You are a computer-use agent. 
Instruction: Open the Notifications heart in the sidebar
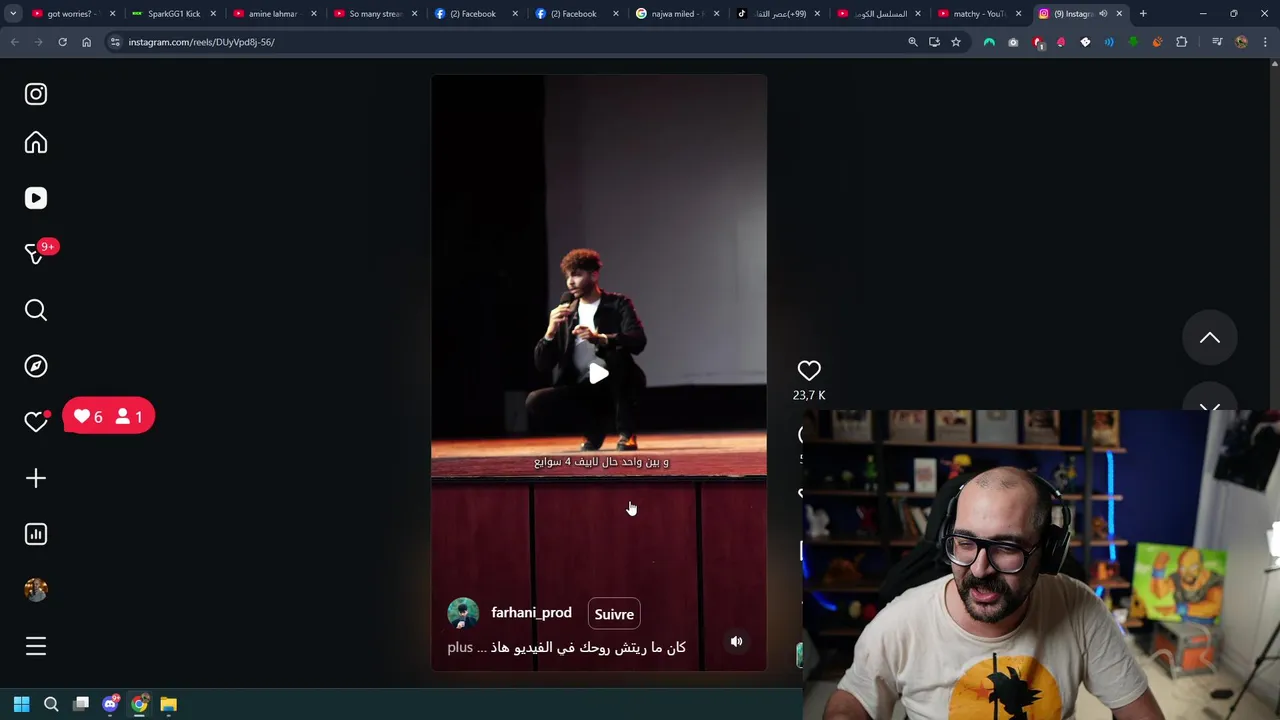[x=36, y=422]
